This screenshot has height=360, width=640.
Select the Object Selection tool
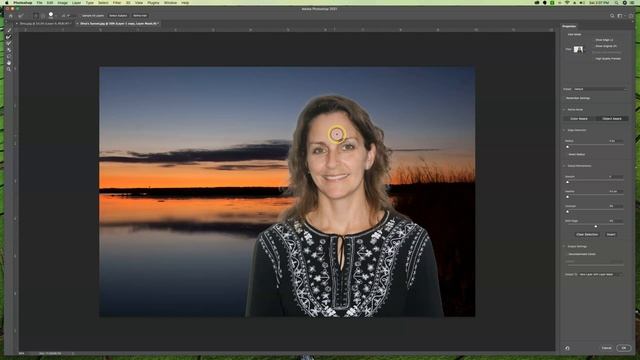pos(9,50)
